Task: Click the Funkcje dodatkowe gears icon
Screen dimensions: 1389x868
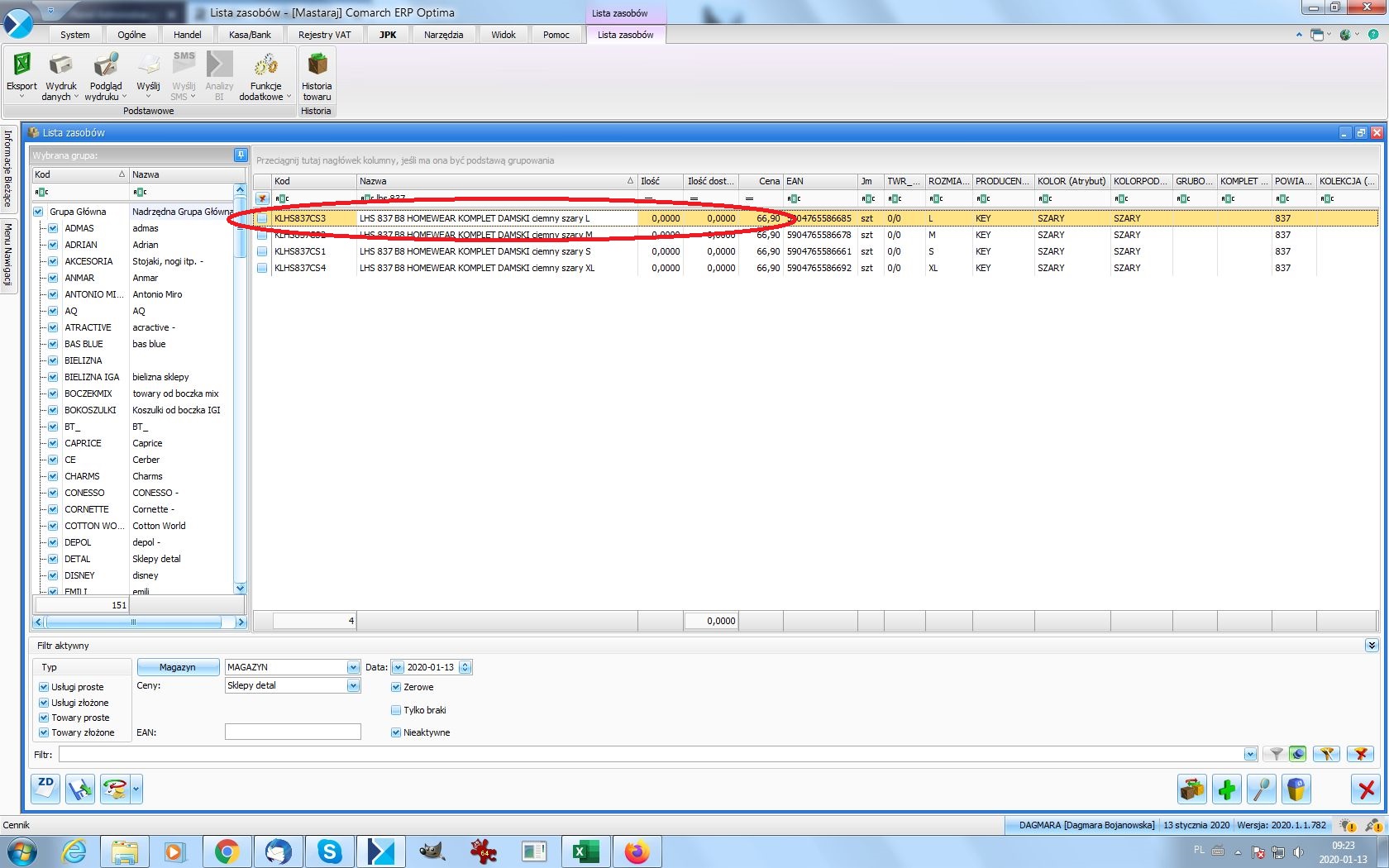Action: tap(265, 64)
